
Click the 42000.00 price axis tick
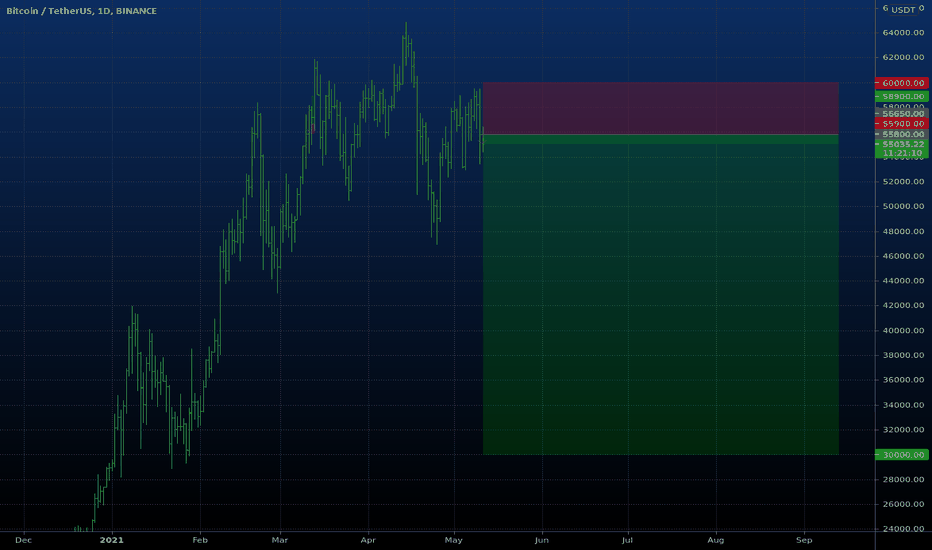click(903, 306)
